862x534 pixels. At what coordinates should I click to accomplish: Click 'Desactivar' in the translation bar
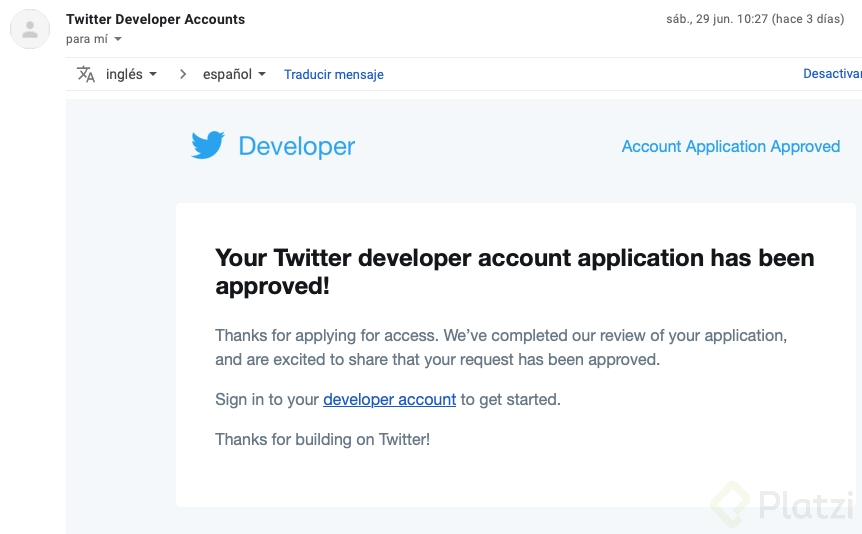pos(831,74)
